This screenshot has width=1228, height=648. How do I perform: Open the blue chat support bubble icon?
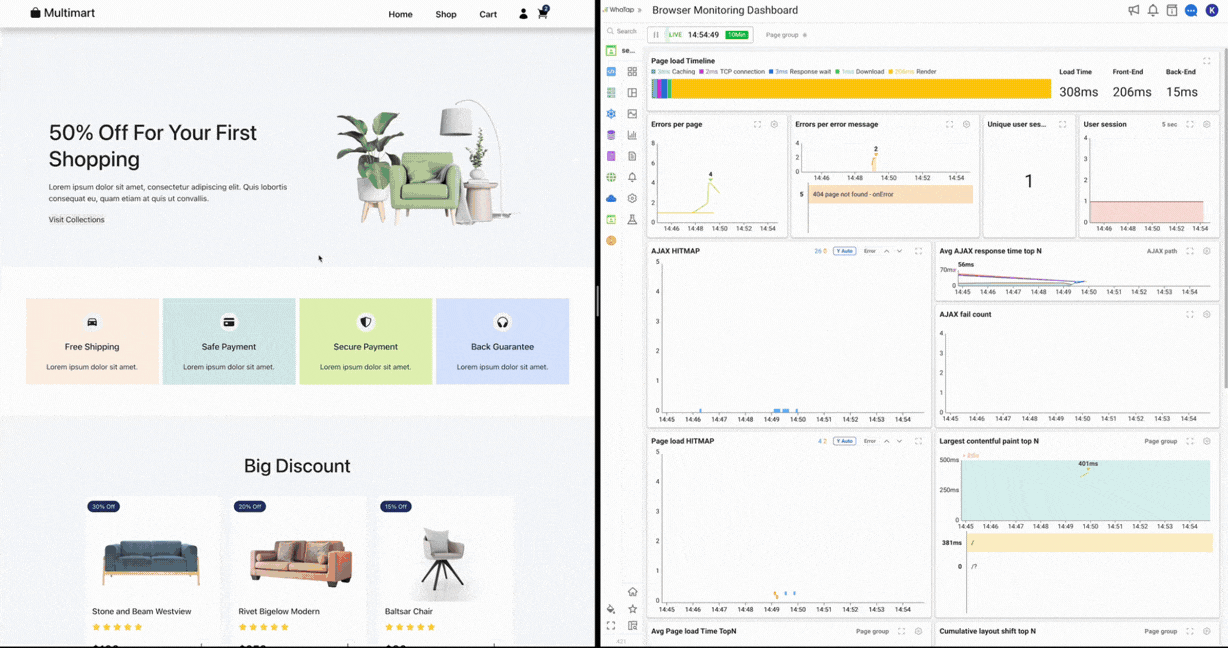(1191, 10)
